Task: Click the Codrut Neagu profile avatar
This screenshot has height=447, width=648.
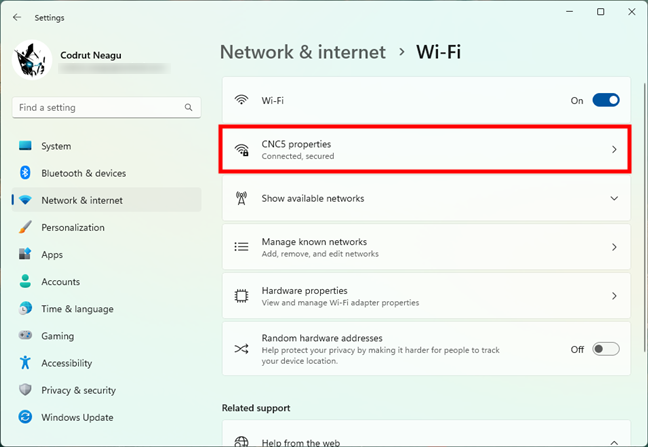Action: [32, 60]
